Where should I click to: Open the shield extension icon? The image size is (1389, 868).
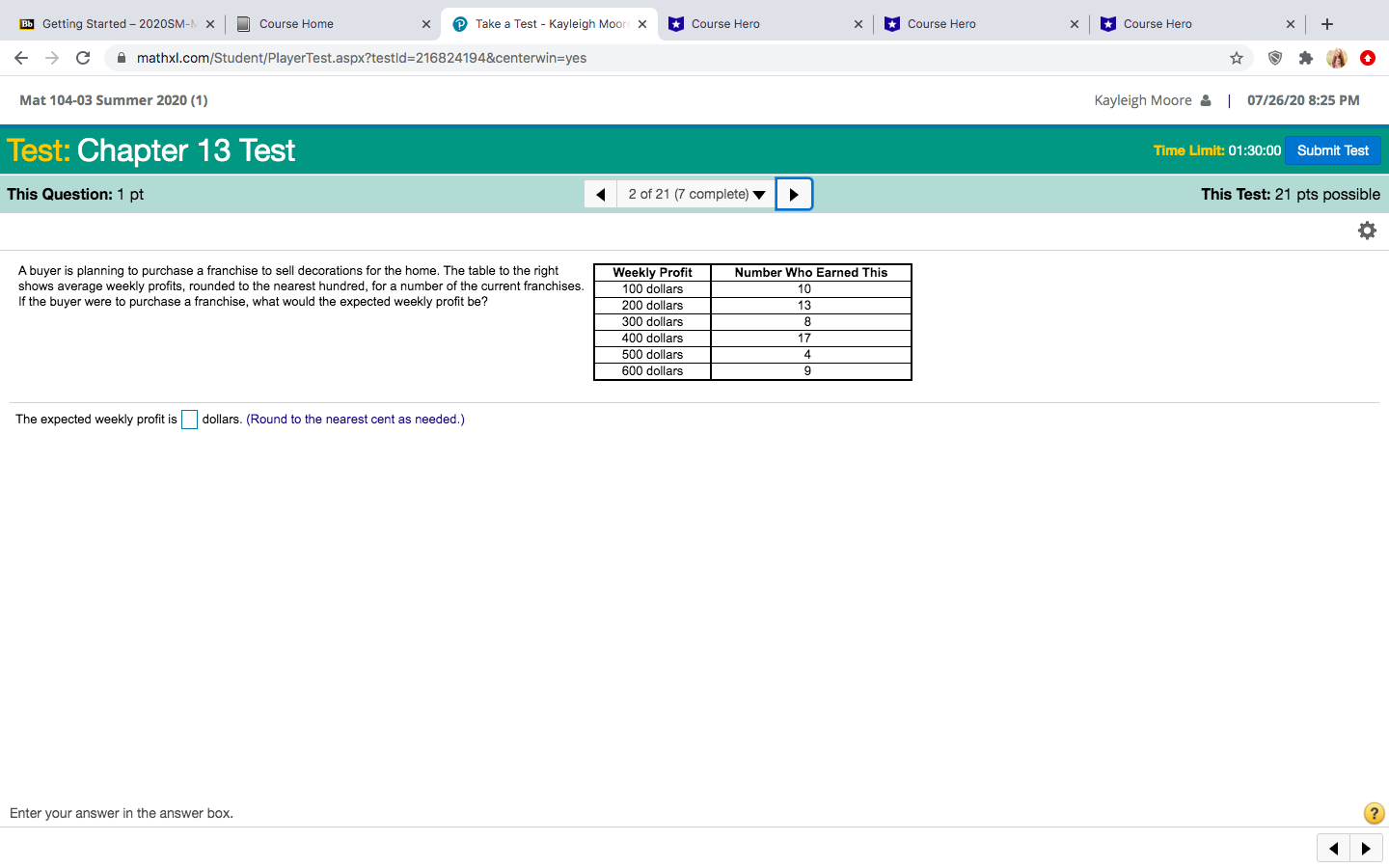pos(1275,58)
